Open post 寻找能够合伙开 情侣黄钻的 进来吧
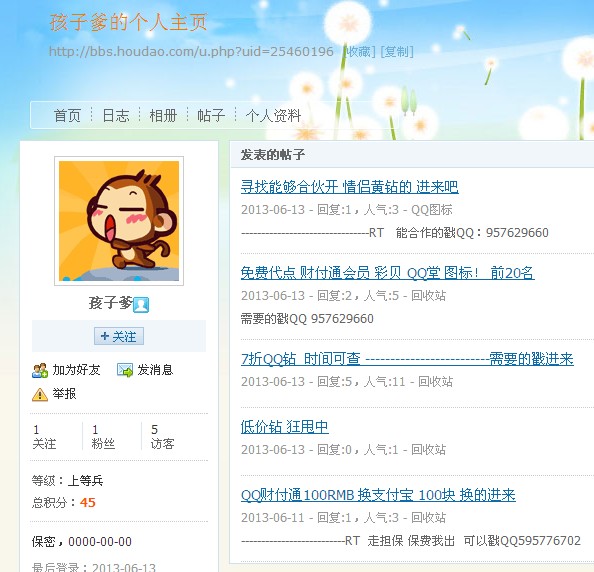The width and height of the screenshot is (594, 572). (349, 187)
